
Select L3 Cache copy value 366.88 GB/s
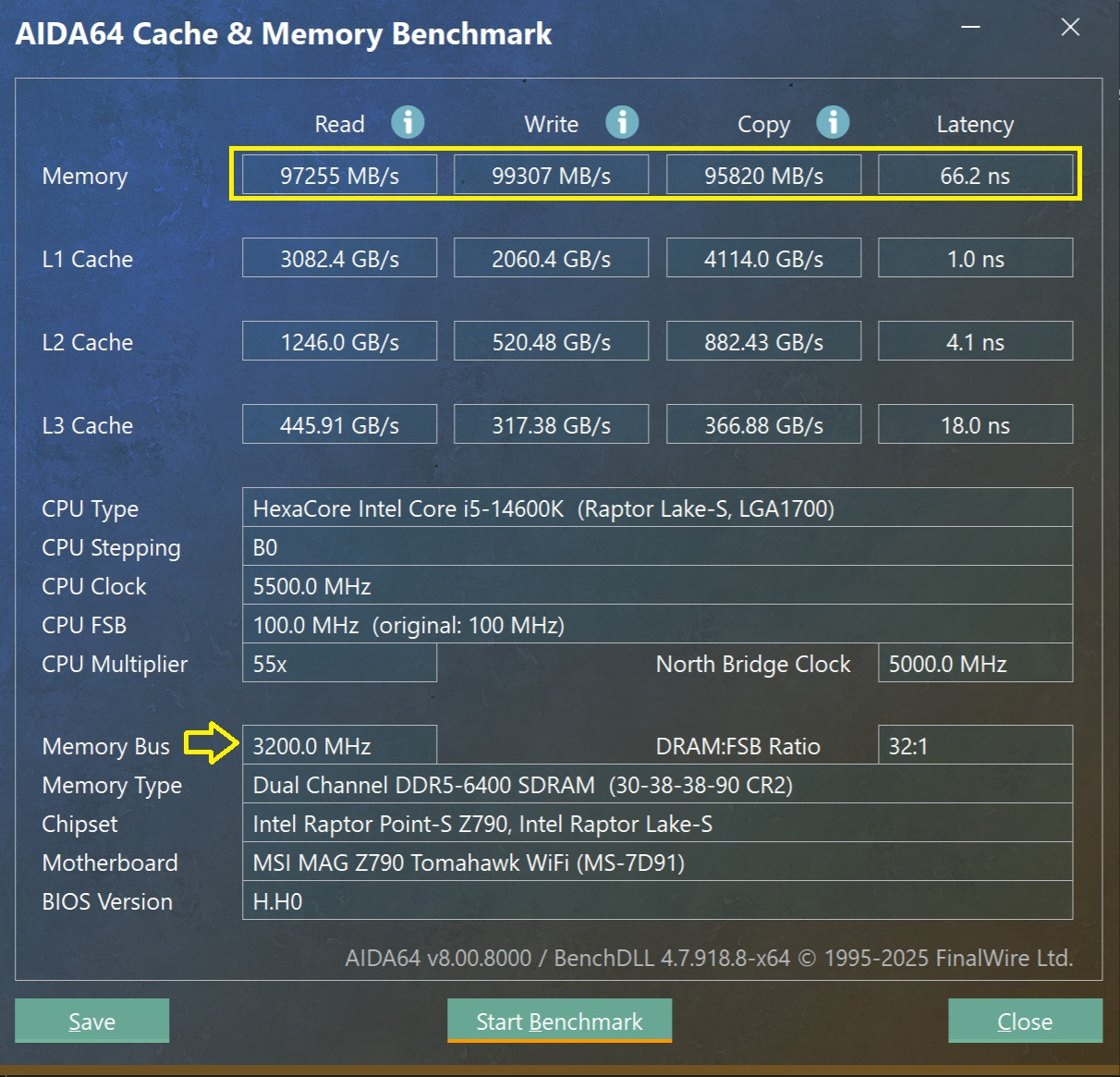coord(763,424)
